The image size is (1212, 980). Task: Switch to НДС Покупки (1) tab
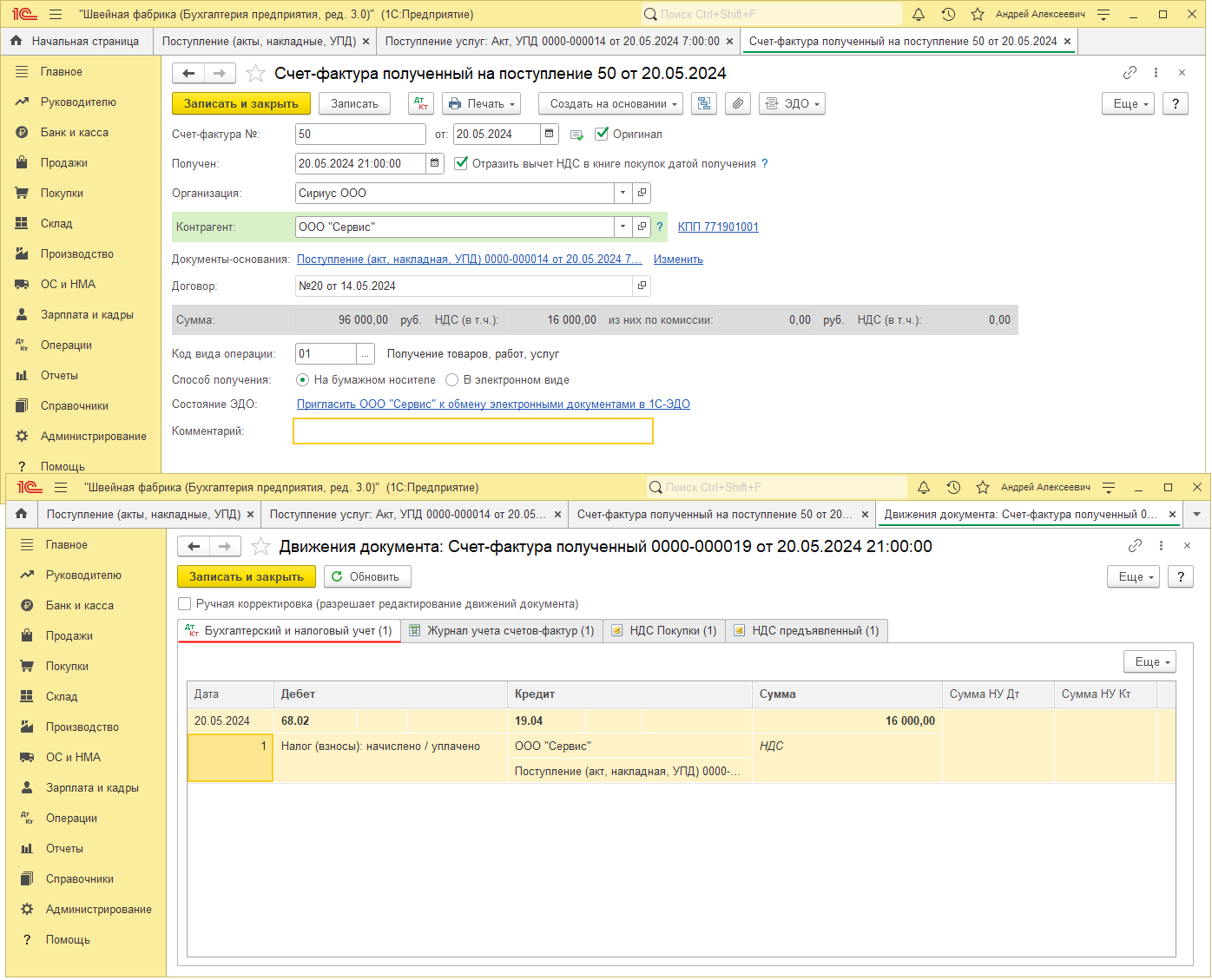pyautogui.click(x=664, y=631)
